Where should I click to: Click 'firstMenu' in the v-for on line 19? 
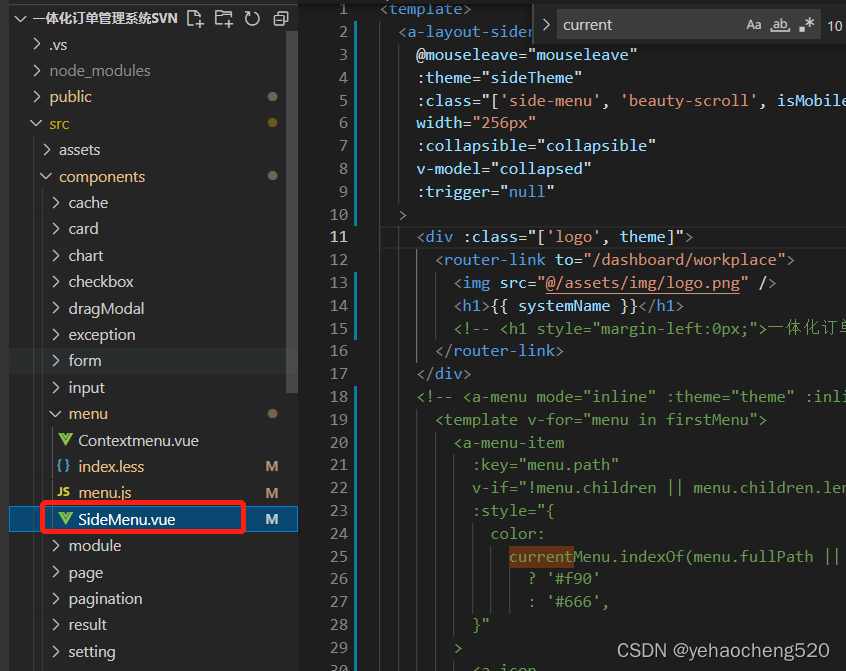click(x=706, y=420)
